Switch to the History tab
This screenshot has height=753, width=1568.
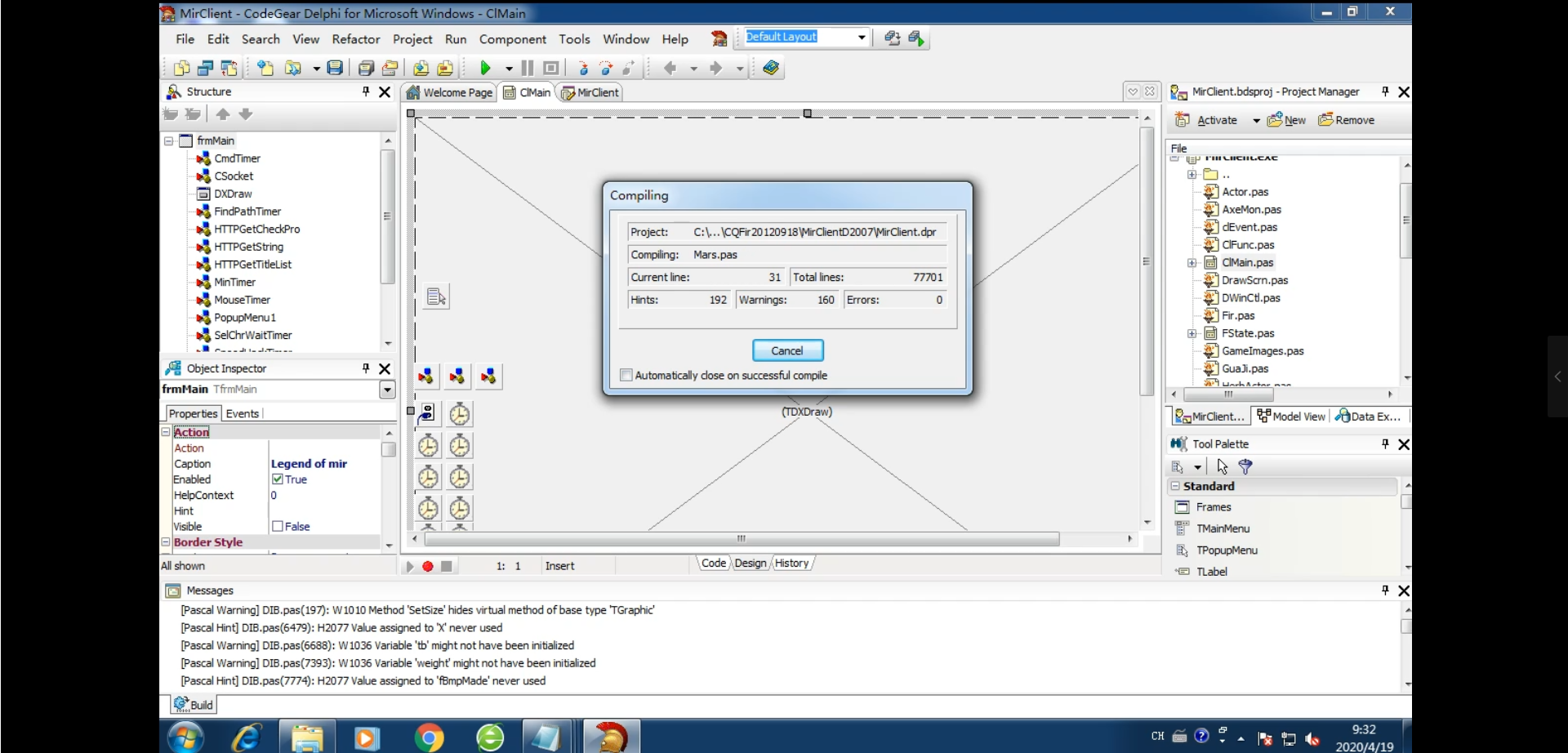click(791, 563)
